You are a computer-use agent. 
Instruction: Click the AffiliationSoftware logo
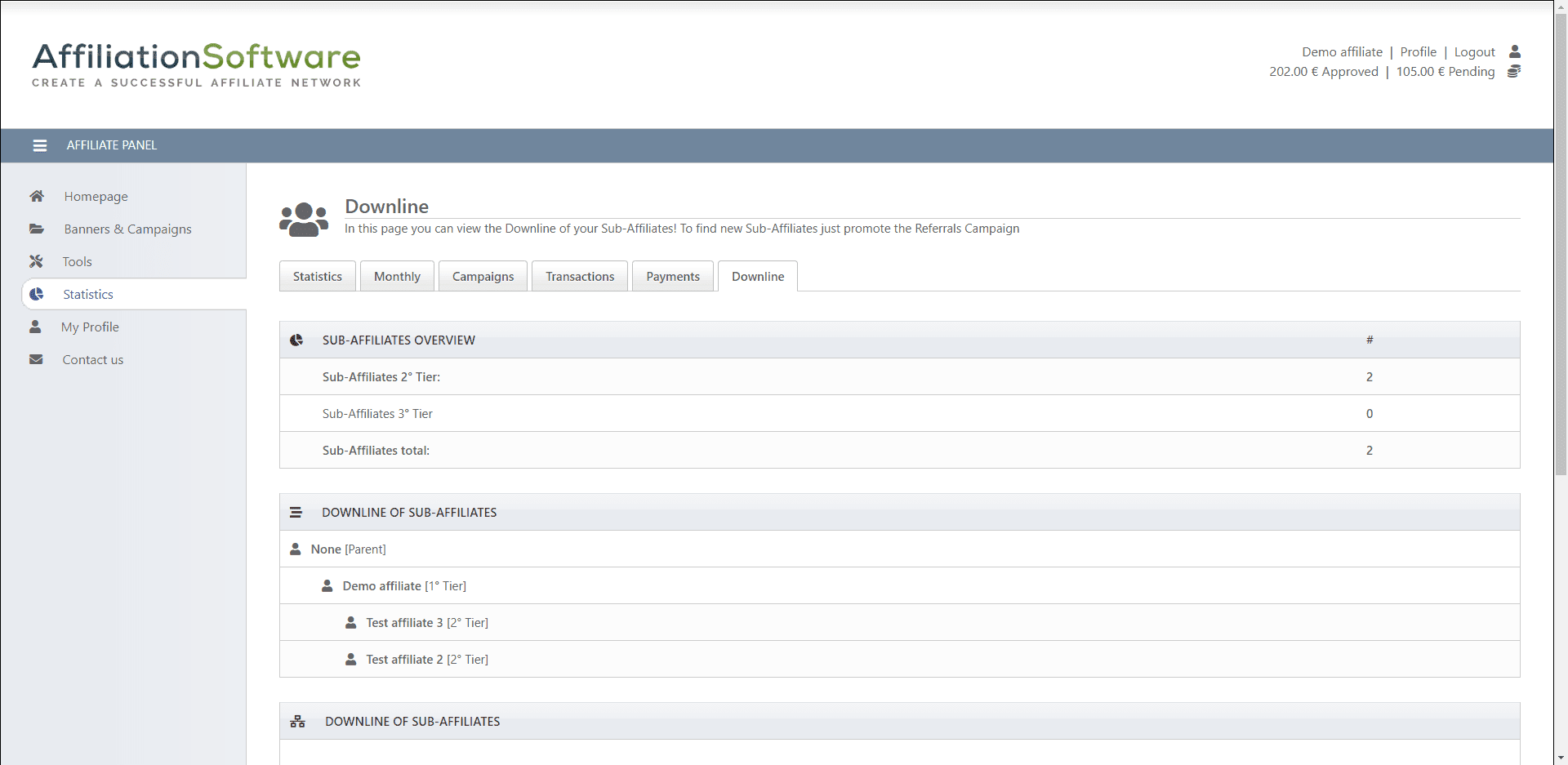(196, 64)
